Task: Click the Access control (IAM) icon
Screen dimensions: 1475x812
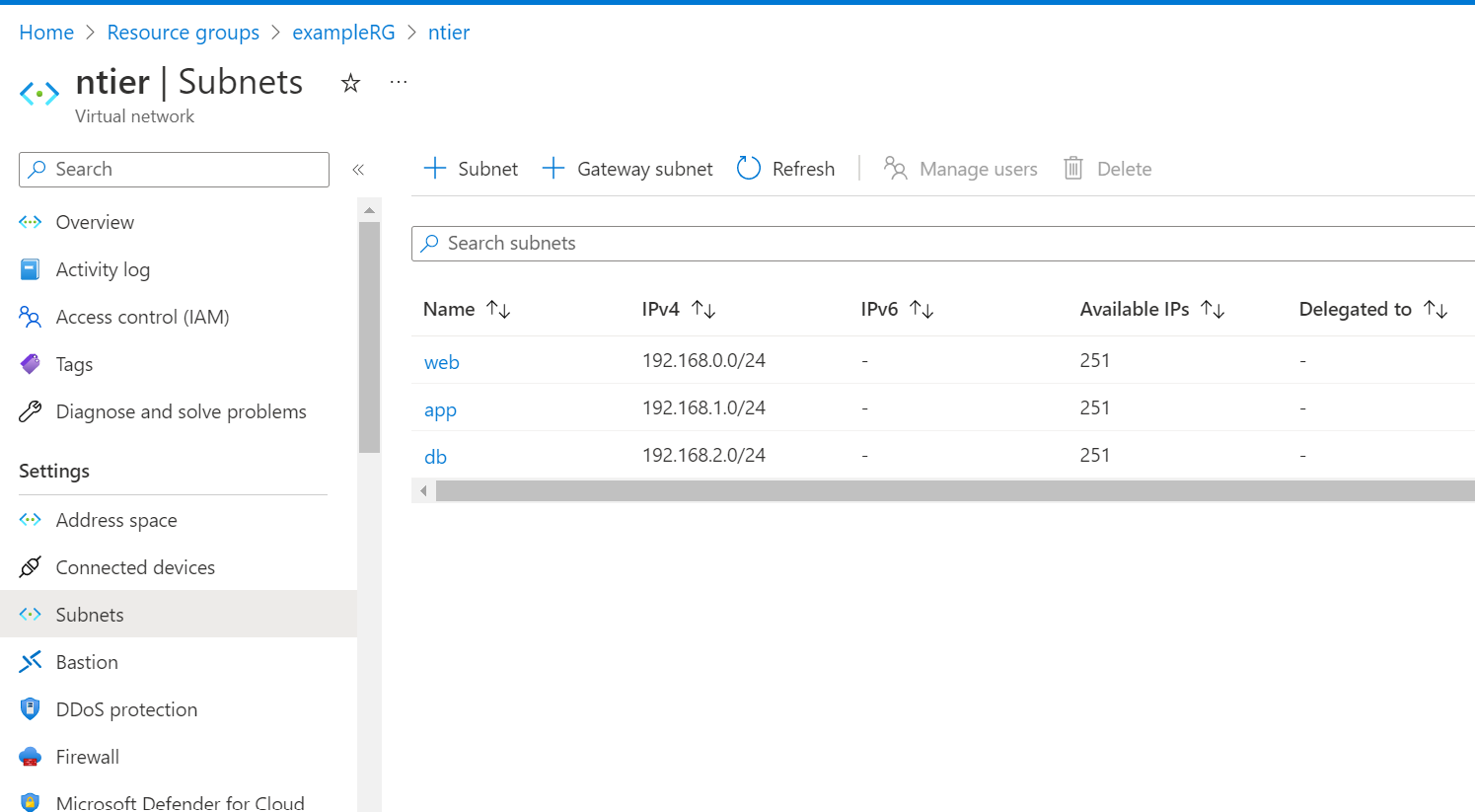Action: (31, 317)
